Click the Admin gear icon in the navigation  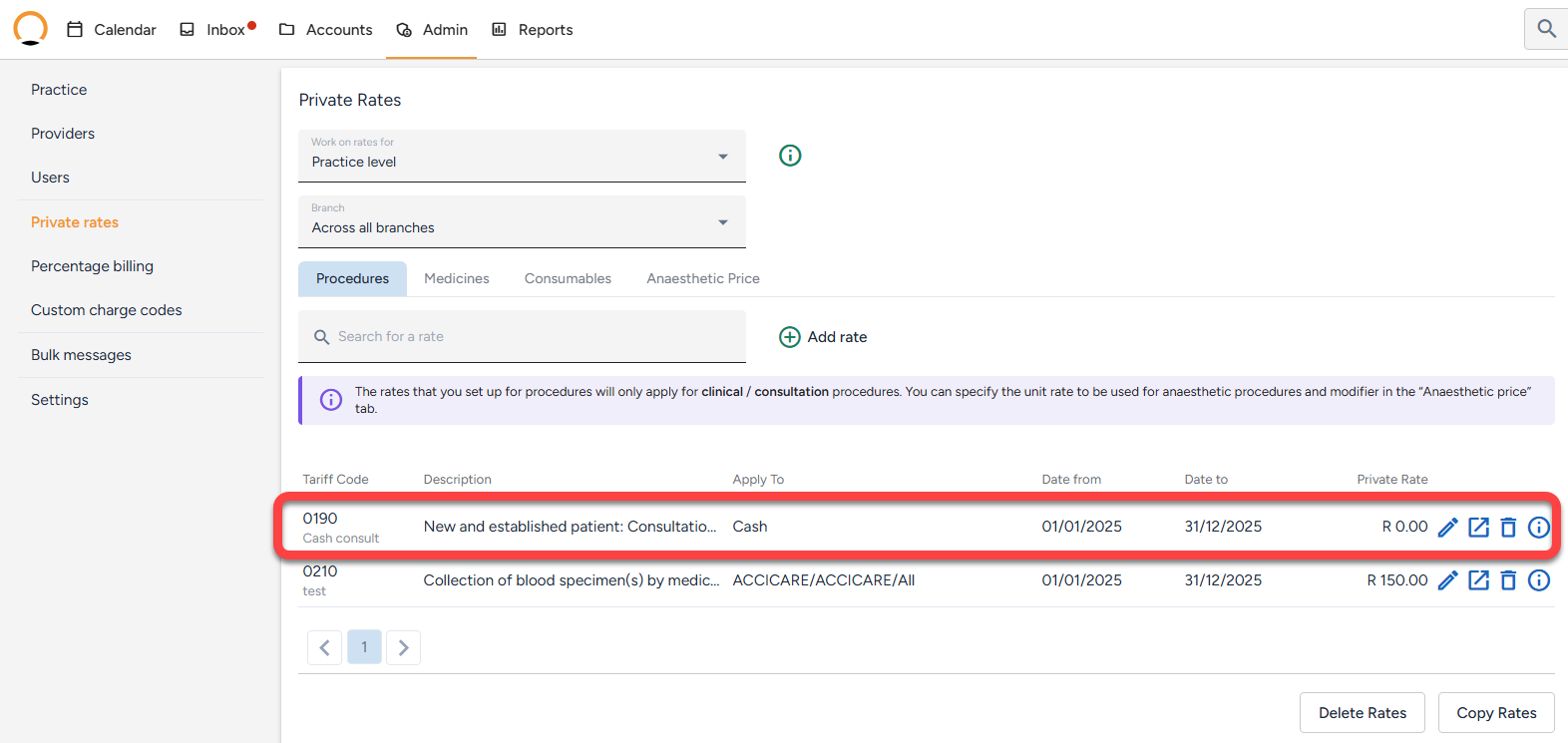404,30
